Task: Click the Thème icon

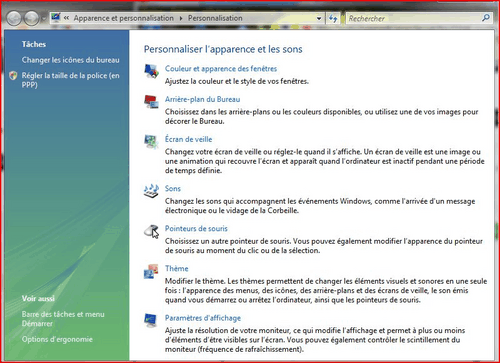Action: click(151, 271)
